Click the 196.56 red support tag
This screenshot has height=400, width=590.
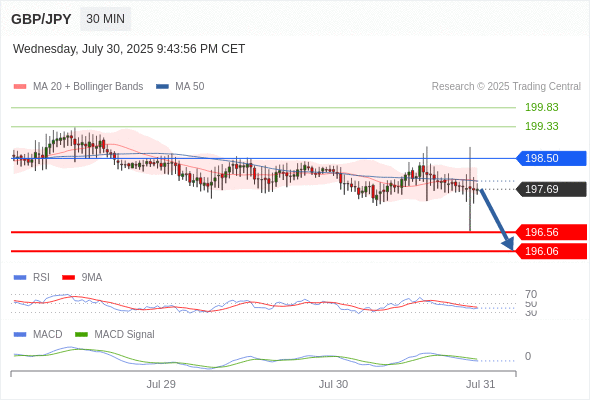[551, 232]
